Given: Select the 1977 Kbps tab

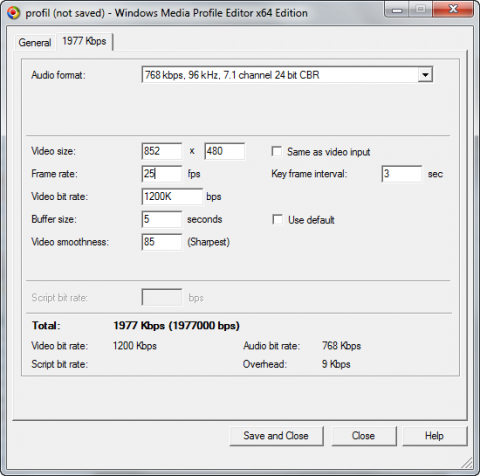Looking at the screenshot, I should [x=84, y=41].
